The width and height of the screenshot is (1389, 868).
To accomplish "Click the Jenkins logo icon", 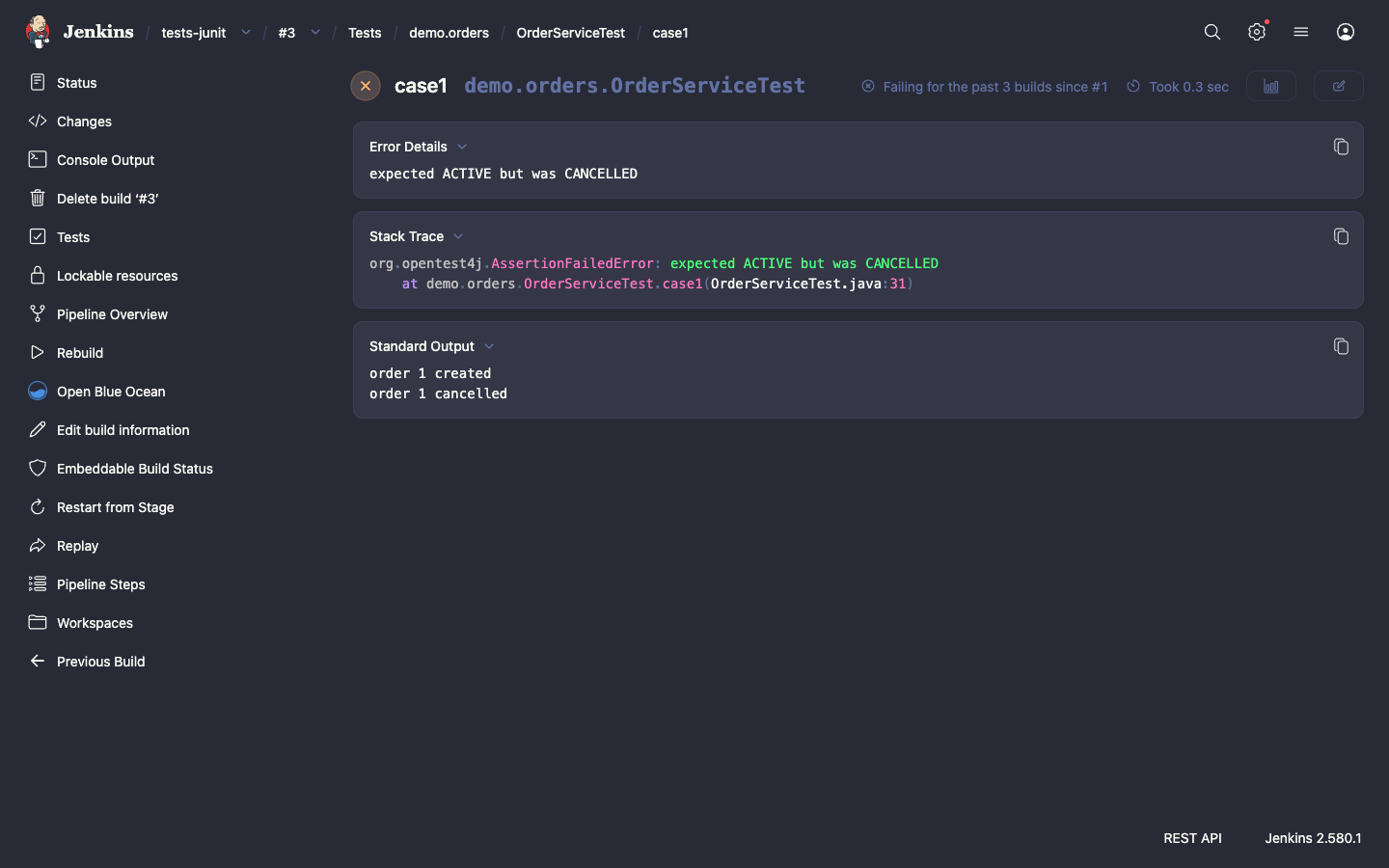I will pos(38,32).
